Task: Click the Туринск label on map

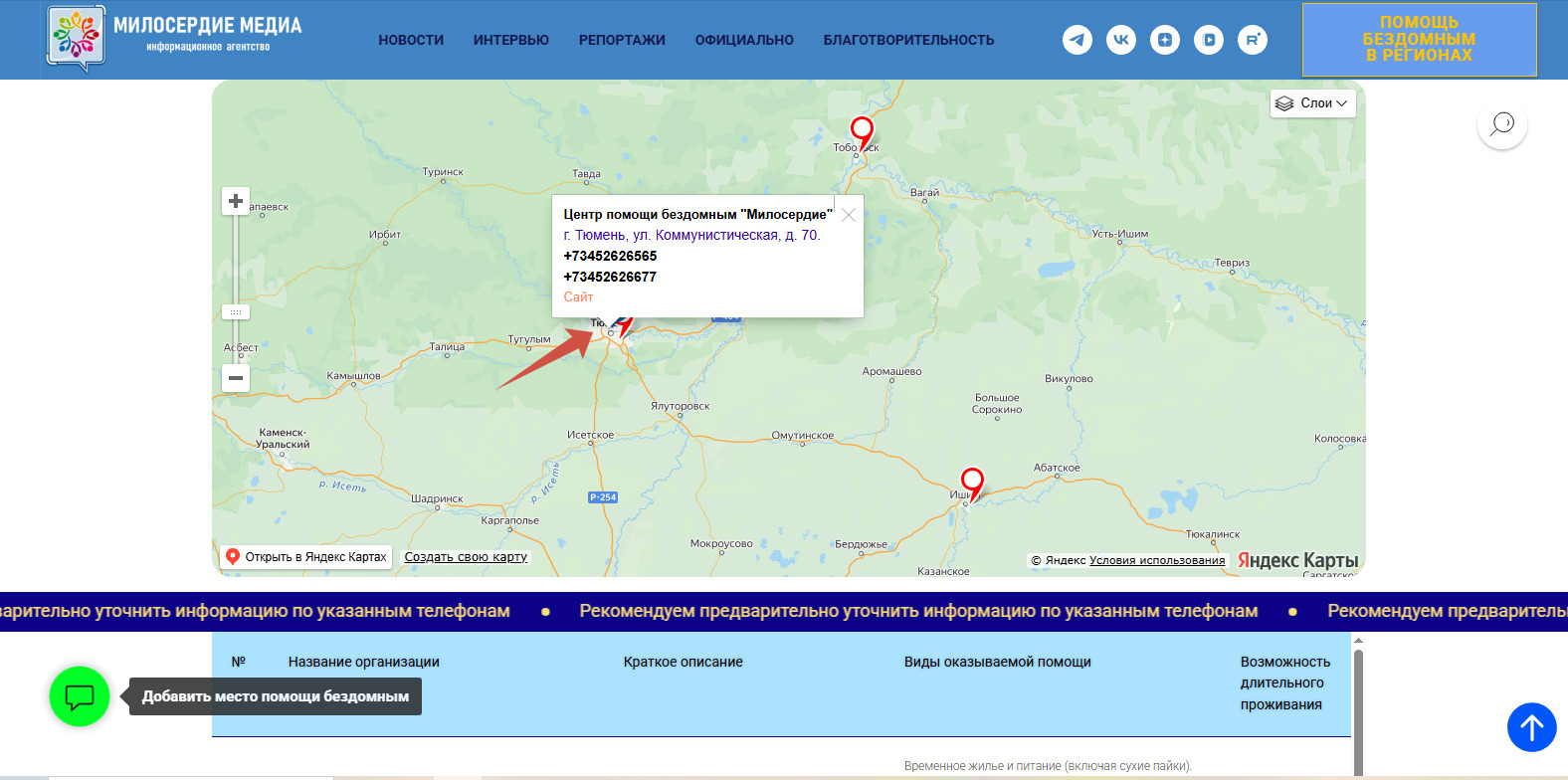Action: click(x=443, y=172)
